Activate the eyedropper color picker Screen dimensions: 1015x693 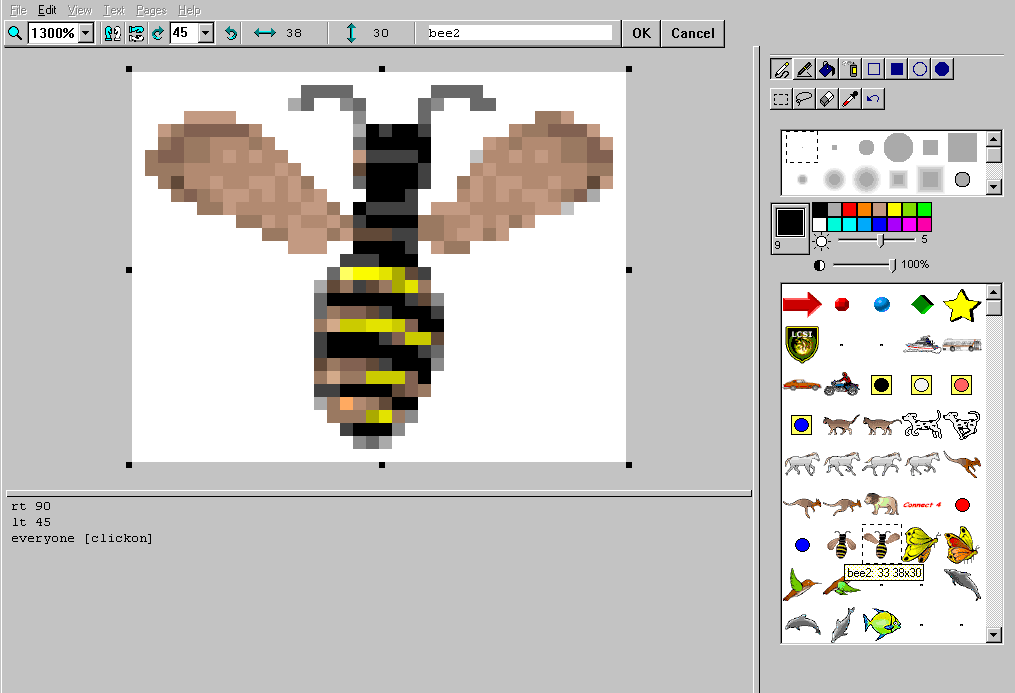click(x=850, y=98)
